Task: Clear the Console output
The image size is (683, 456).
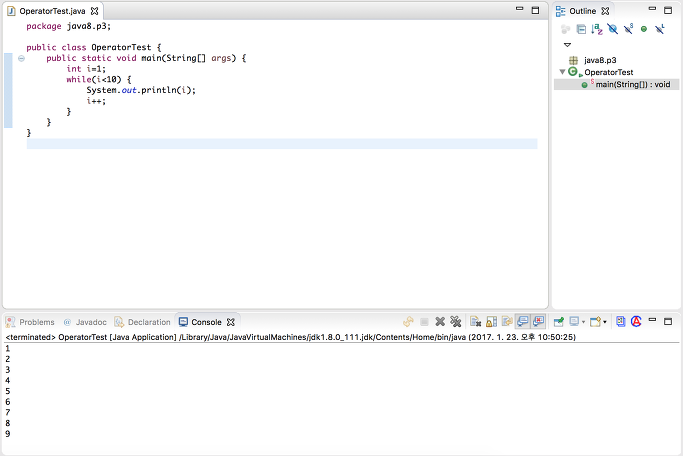Action: click(476, 322)
